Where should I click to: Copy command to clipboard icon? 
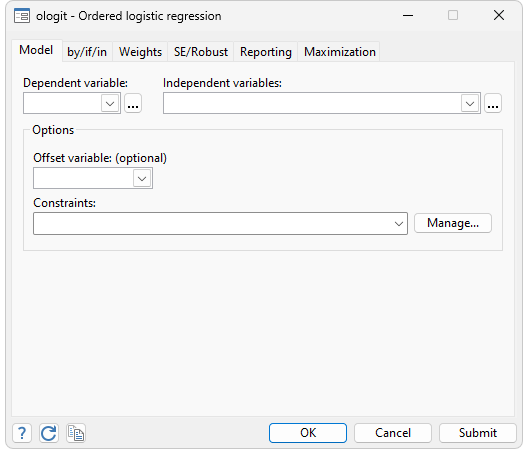click(x=76, y=433)
